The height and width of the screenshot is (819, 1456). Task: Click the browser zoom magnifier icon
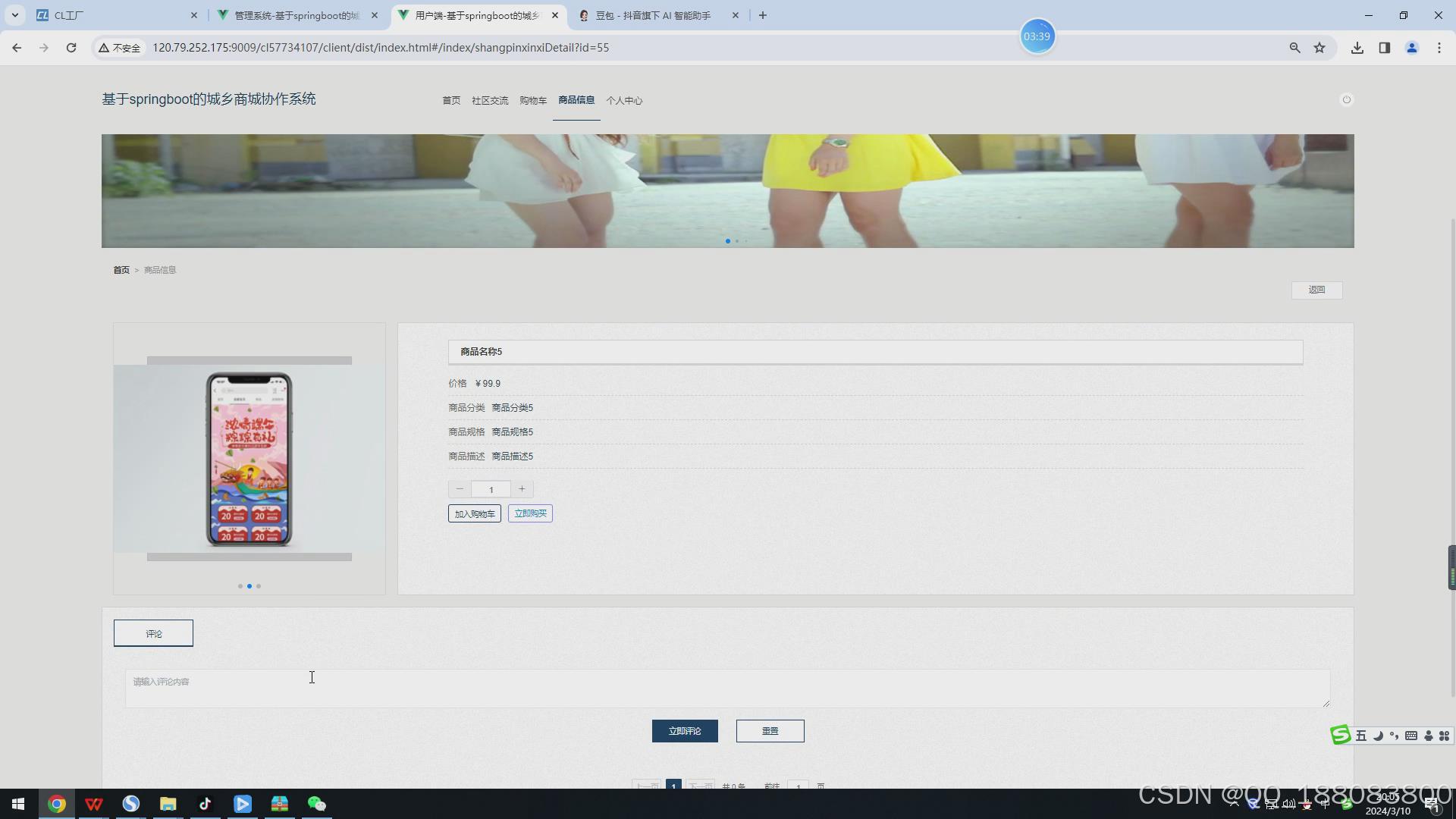click(1294, 48)
